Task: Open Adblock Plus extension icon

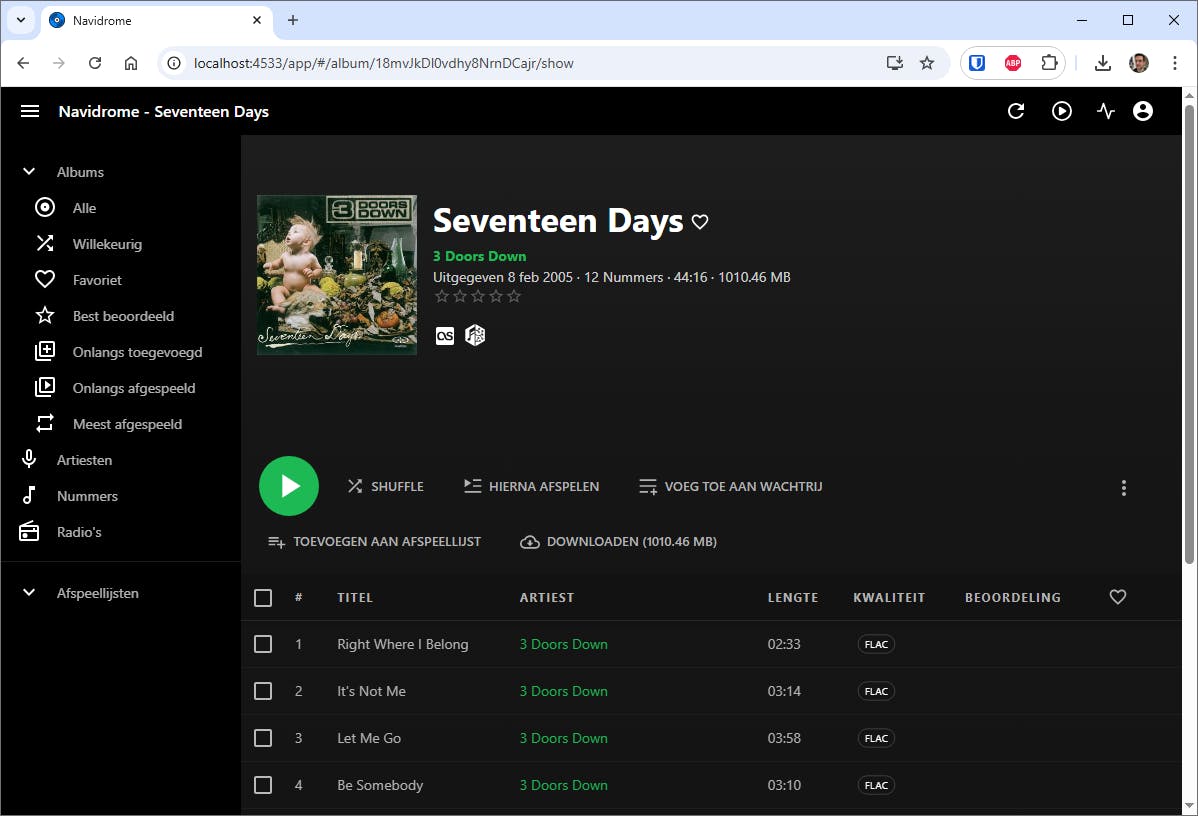Action: [x=1013, y=63]
